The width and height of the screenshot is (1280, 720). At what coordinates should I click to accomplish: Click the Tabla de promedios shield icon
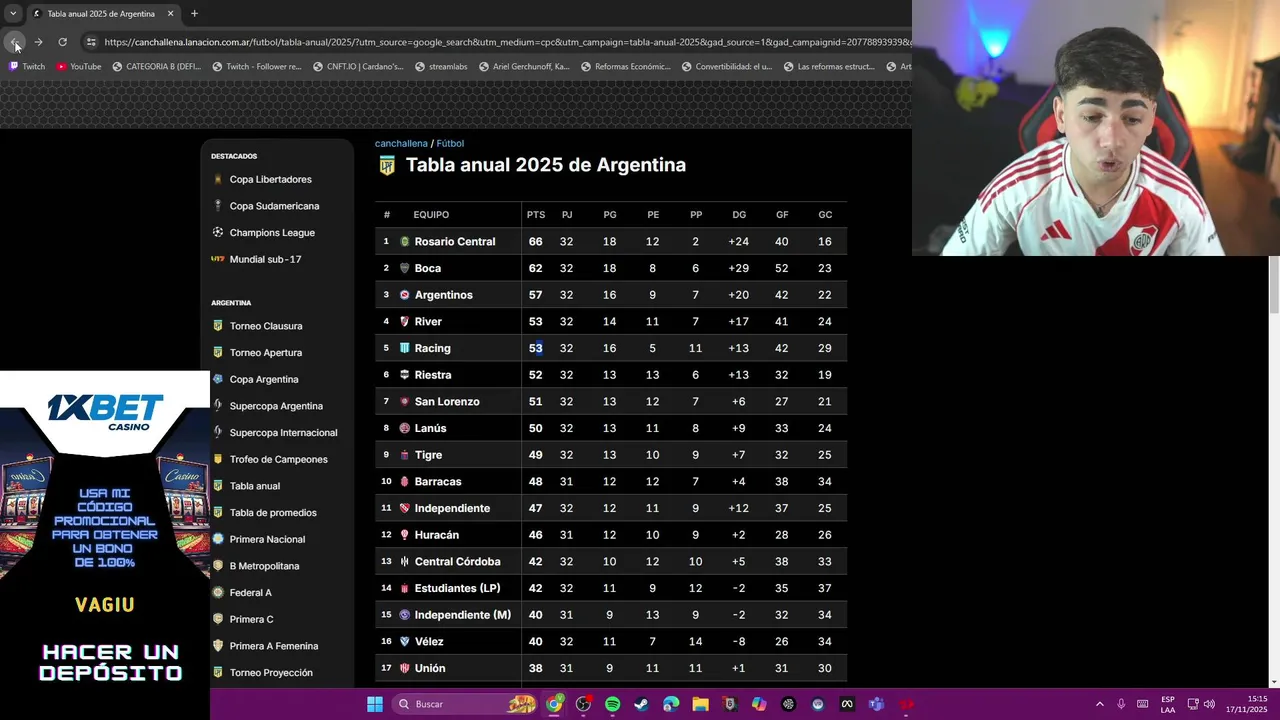point(218,512)
